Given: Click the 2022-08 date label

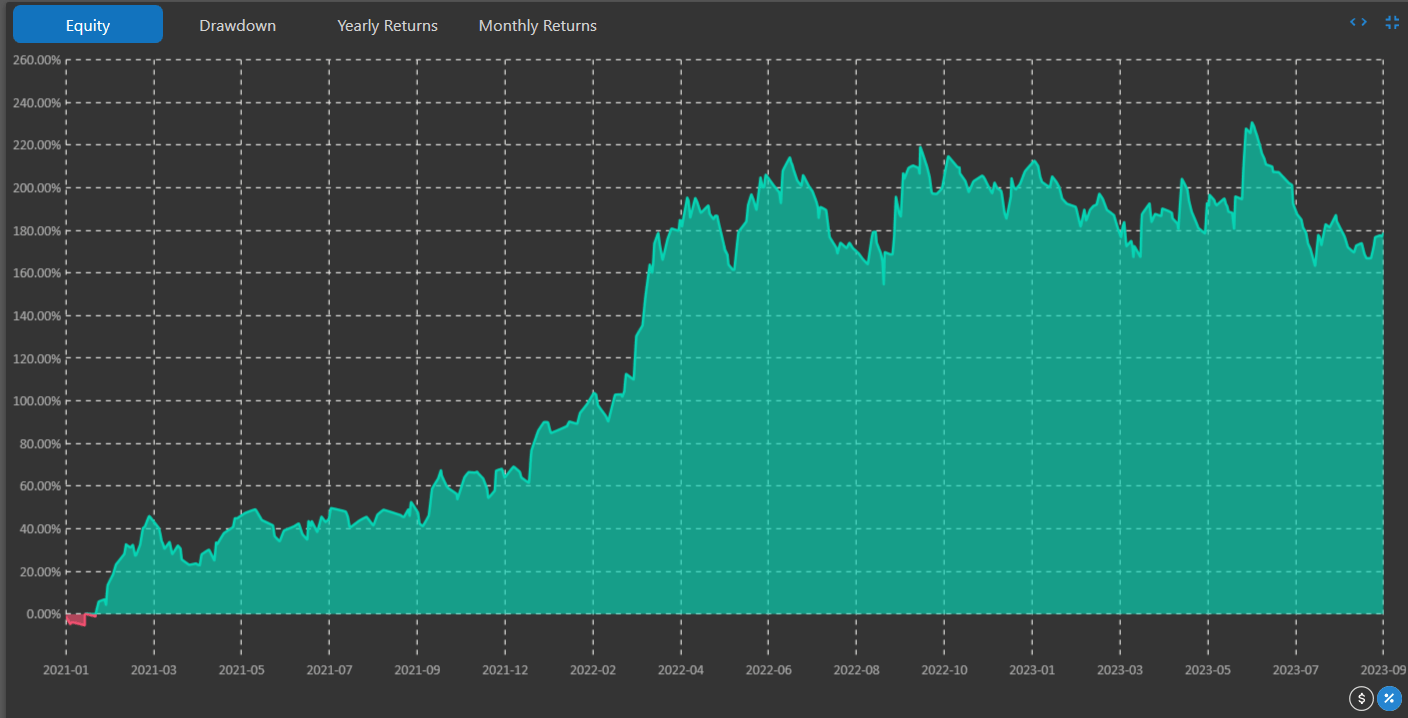Looking at the screenshot, I should (857, 669).
